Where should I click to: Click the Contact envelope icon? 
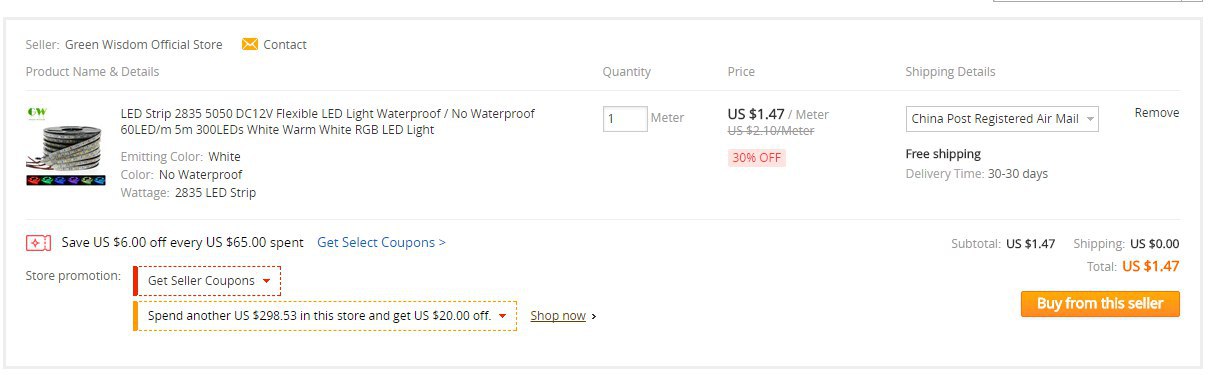coord(250,44)
